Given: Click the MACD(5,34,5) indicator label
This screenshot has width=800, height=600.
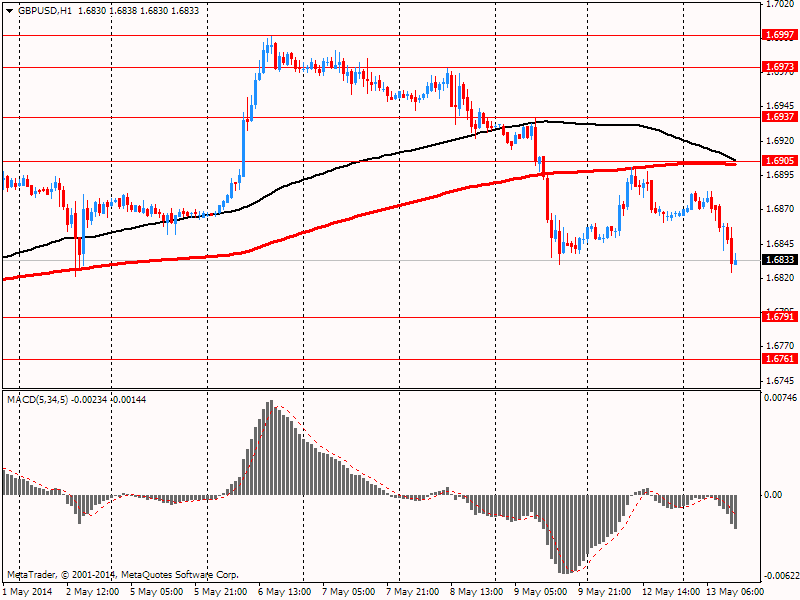Looking at the screenshot, I should [x=38, y=399].
